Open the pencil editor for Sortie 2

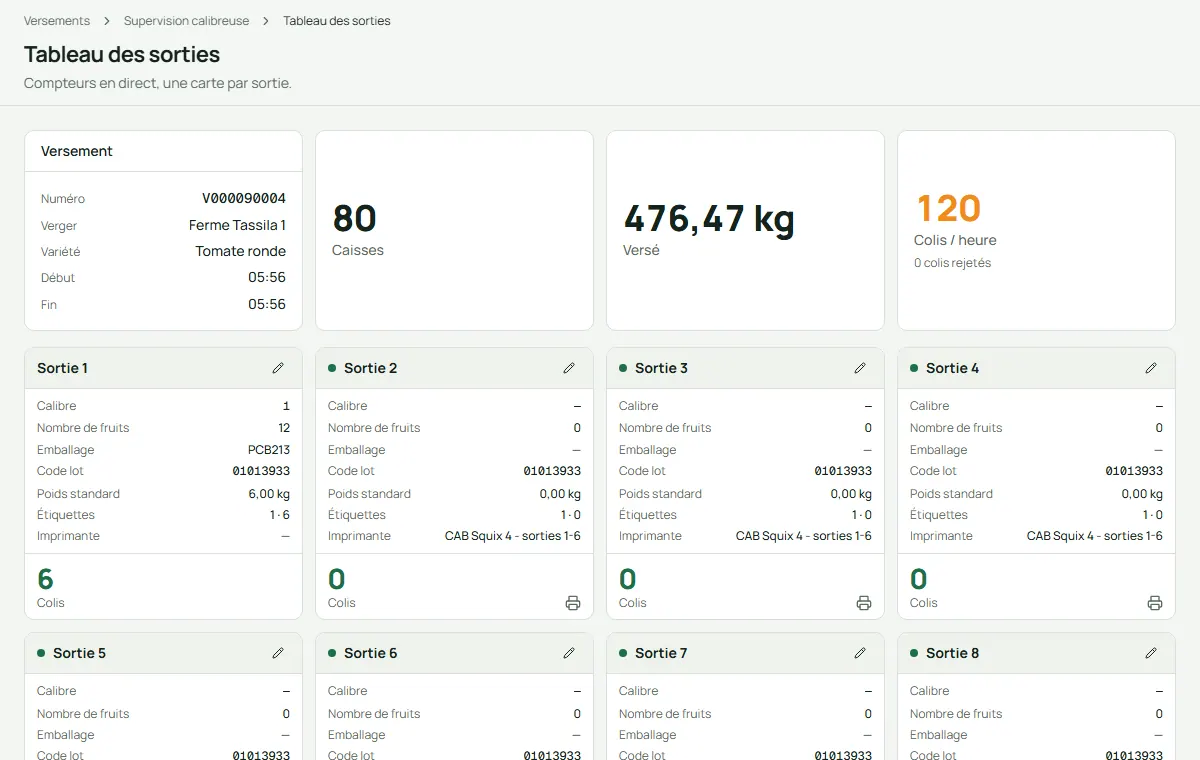[569, 368]
